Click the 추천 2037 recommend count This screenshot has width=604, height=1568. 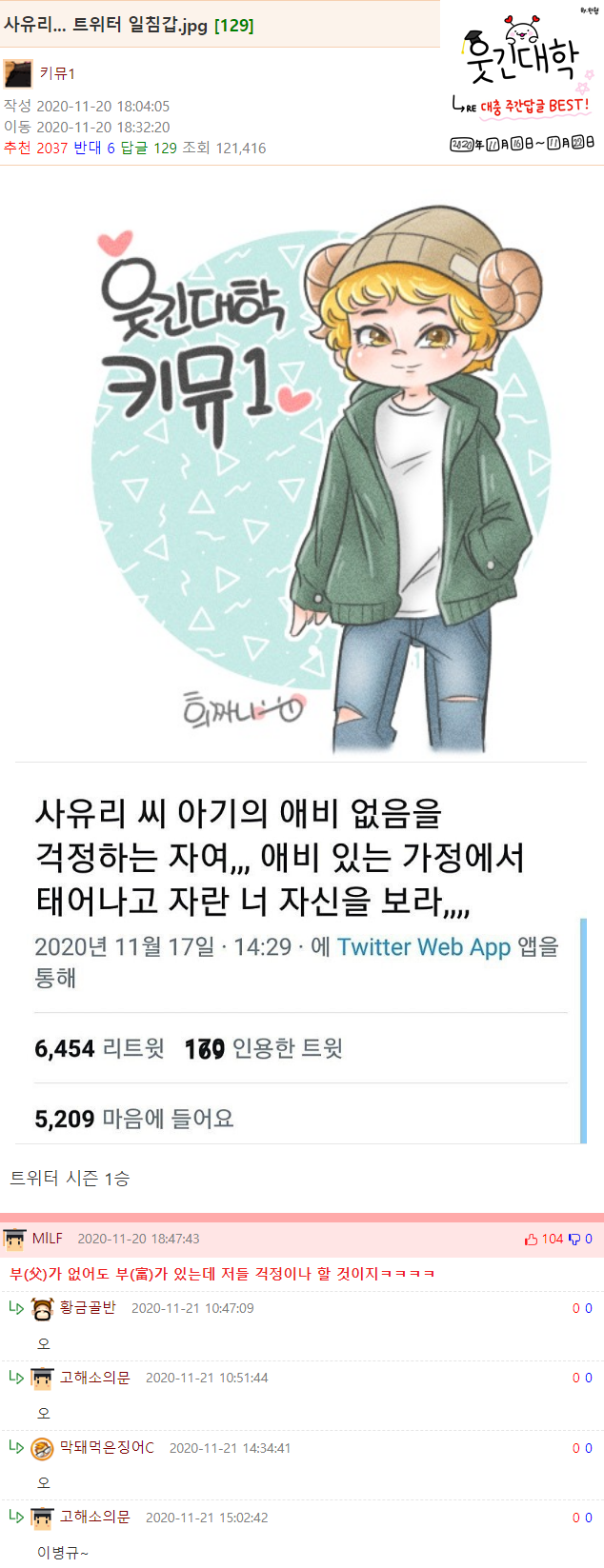[x=35, y=148]
